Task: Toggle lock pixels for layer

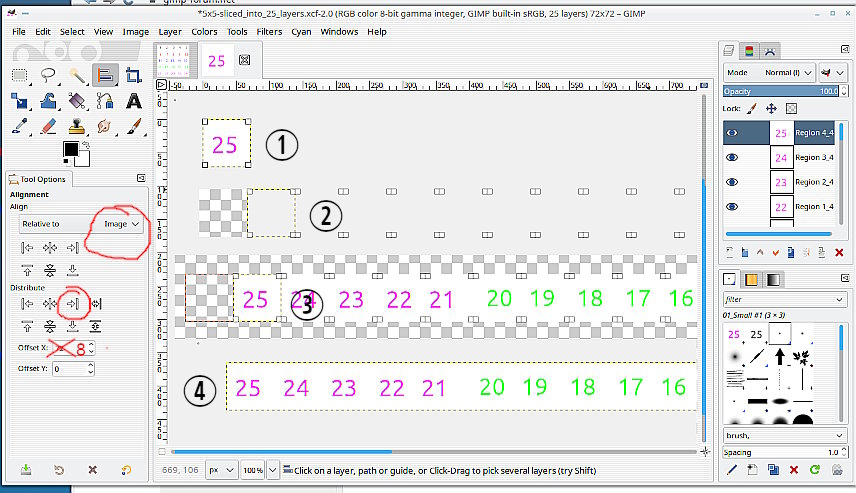Action: point(752,109)
